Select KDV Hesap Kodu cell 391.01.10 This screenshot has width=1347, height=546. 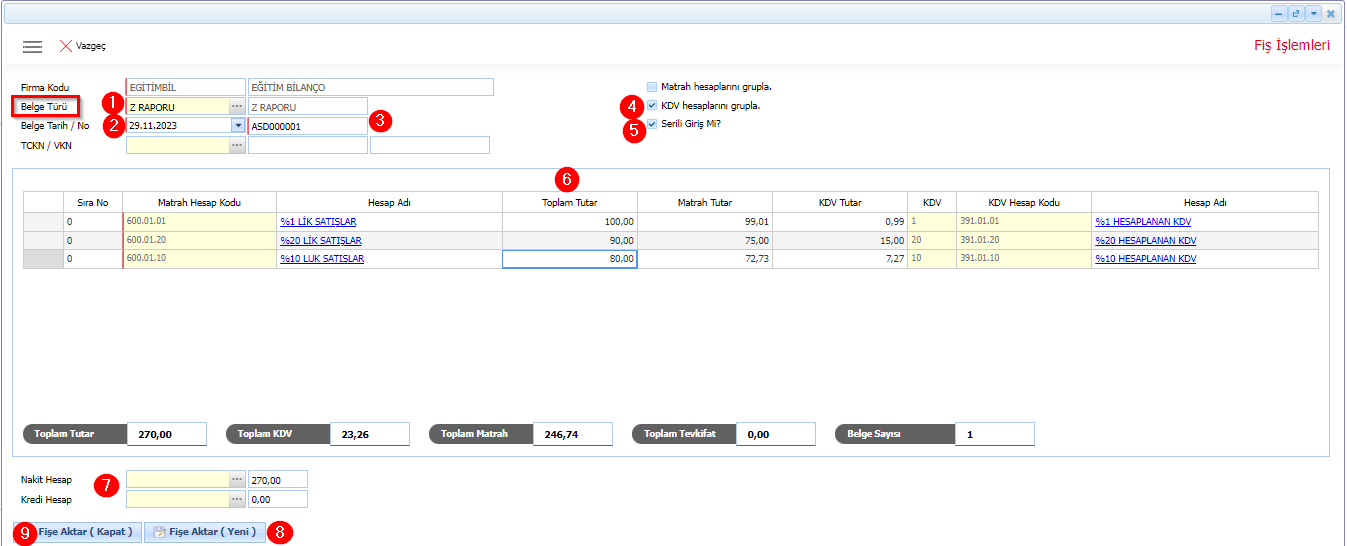(1024, 259)
